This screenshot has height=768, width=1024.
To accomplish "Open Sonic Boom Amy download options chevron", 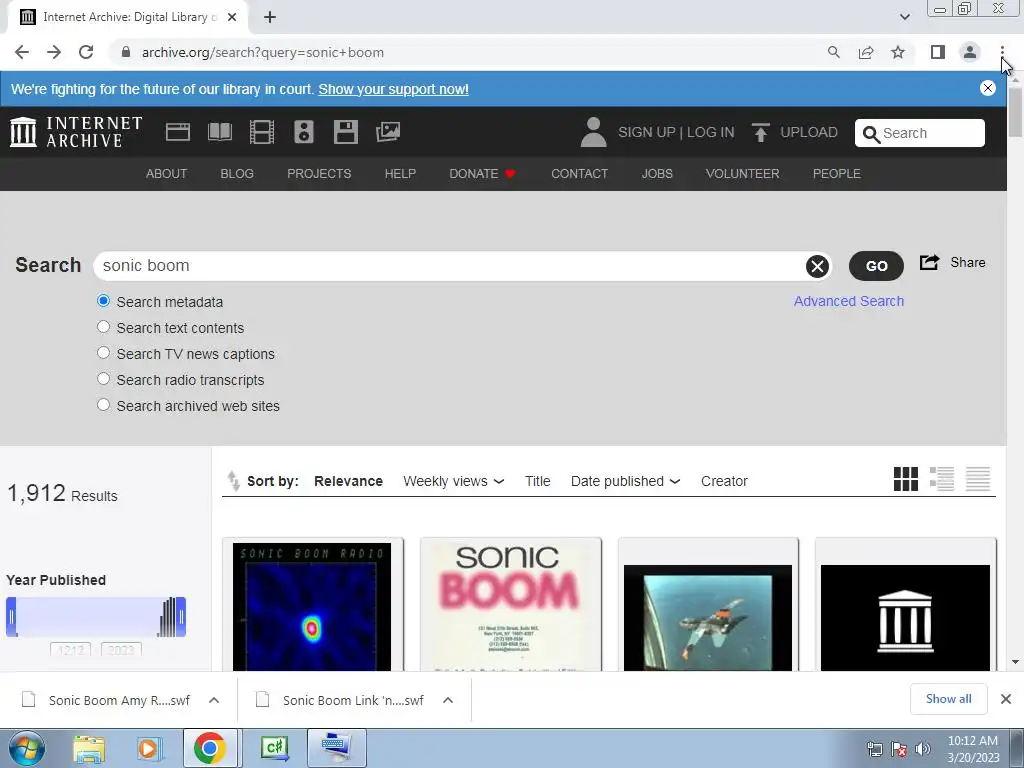I will pos(214,700).
